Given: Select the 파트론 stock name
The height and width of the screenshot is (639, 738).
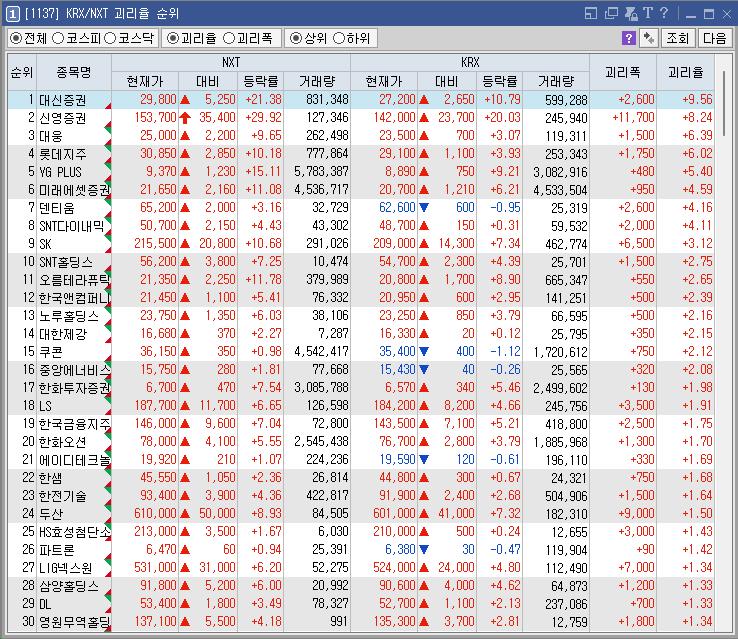Looking at the screenshot, I should (x=56, y=550).
